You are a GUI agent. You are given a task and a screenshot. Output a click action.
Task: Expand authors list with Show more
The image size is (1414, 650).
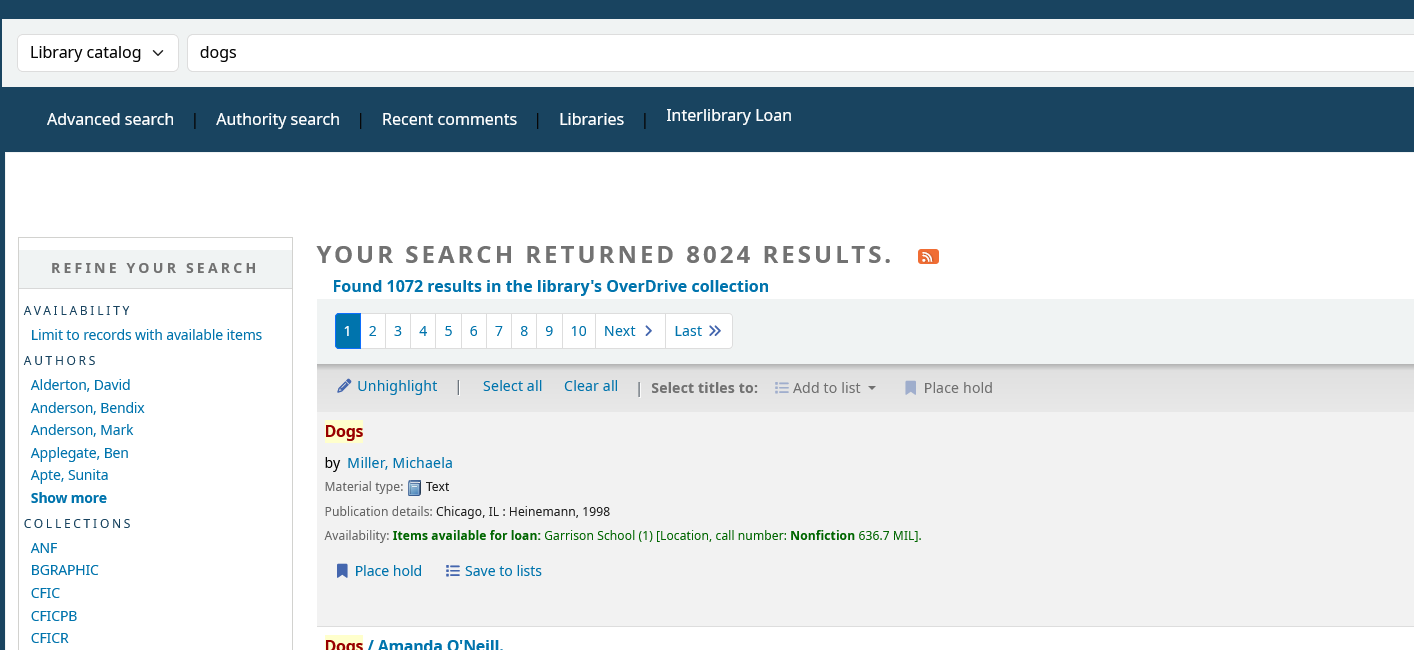click(68, 498)
